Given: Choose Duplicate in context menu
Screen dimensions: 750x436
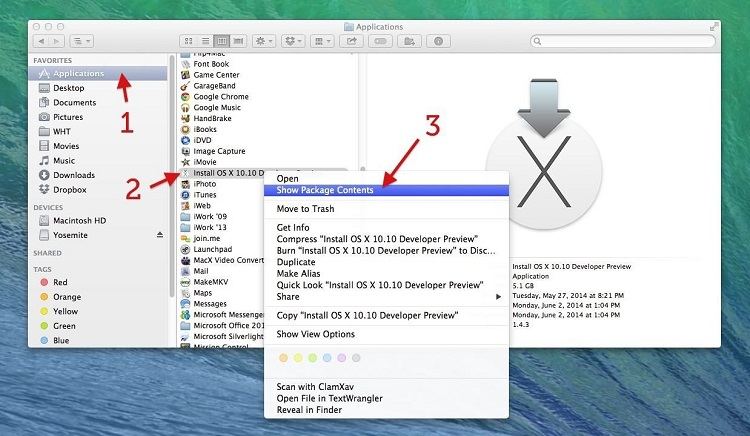Looking at the screenshot, I should click(386, 262).
